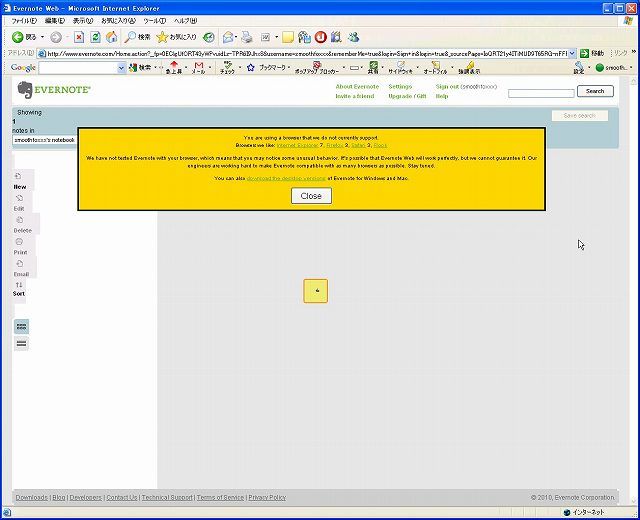
Task: Click download the desktop versions link
Action: (x=286, y=178)
